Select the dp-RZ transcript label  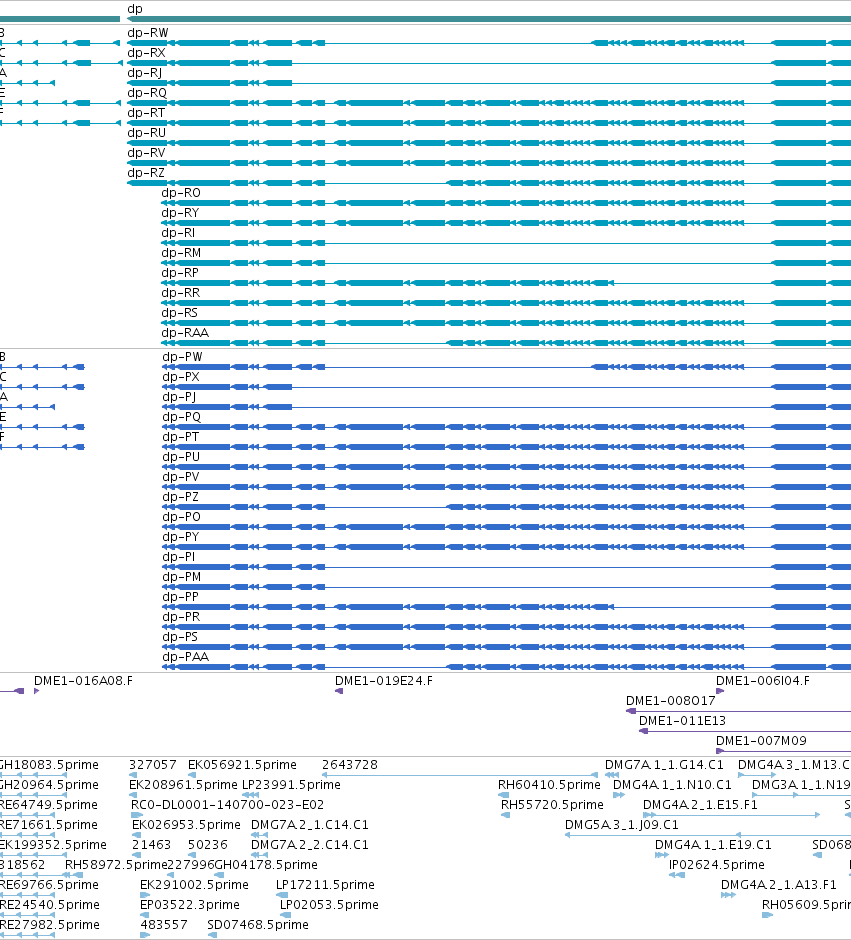[x=146, y=173]
